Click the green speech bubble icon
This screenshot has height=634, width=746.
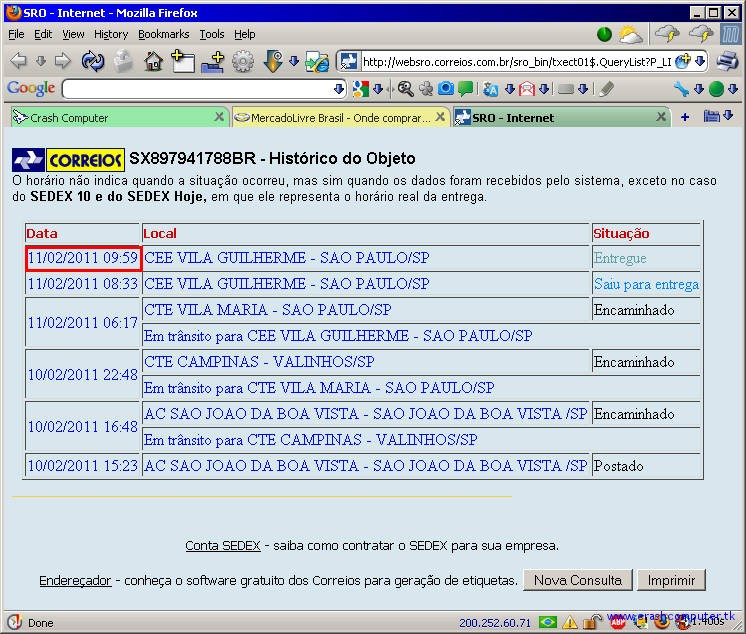pyautogui.click(x=465, y=88)
